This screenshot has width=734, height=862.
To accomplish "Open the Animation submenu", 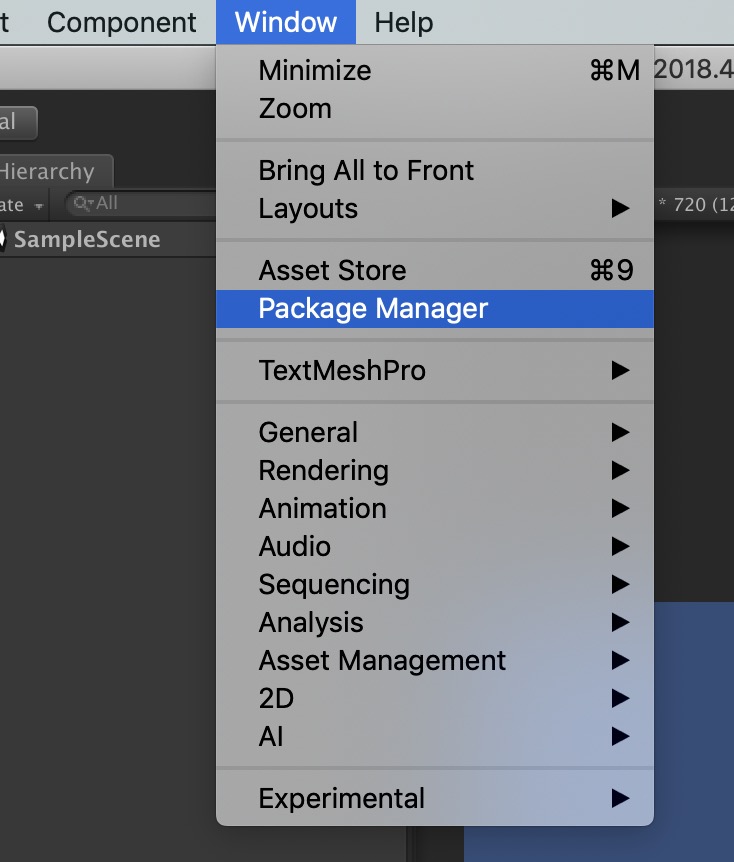I will click(322, 508).
